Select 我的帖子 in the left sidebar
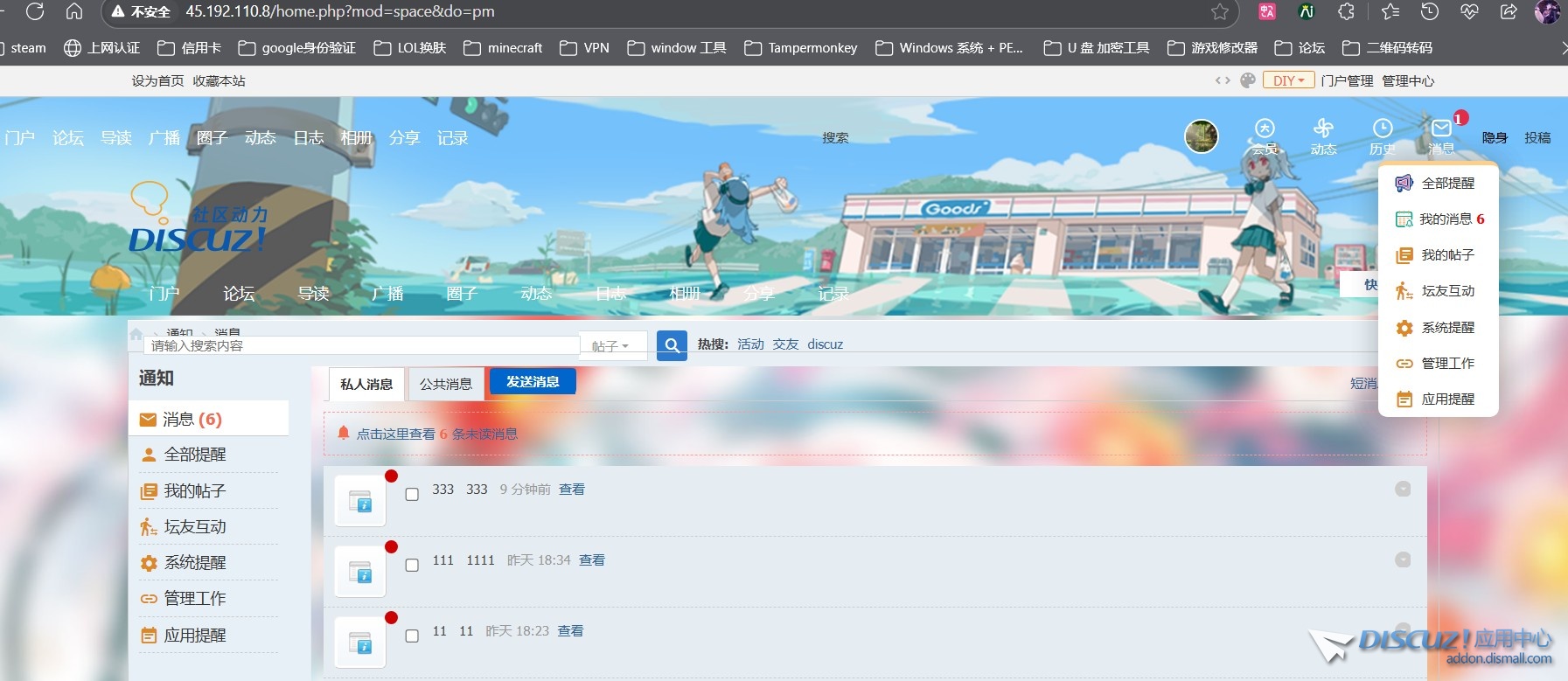This screenshot has height=681, width=1568. click(195, 490)
